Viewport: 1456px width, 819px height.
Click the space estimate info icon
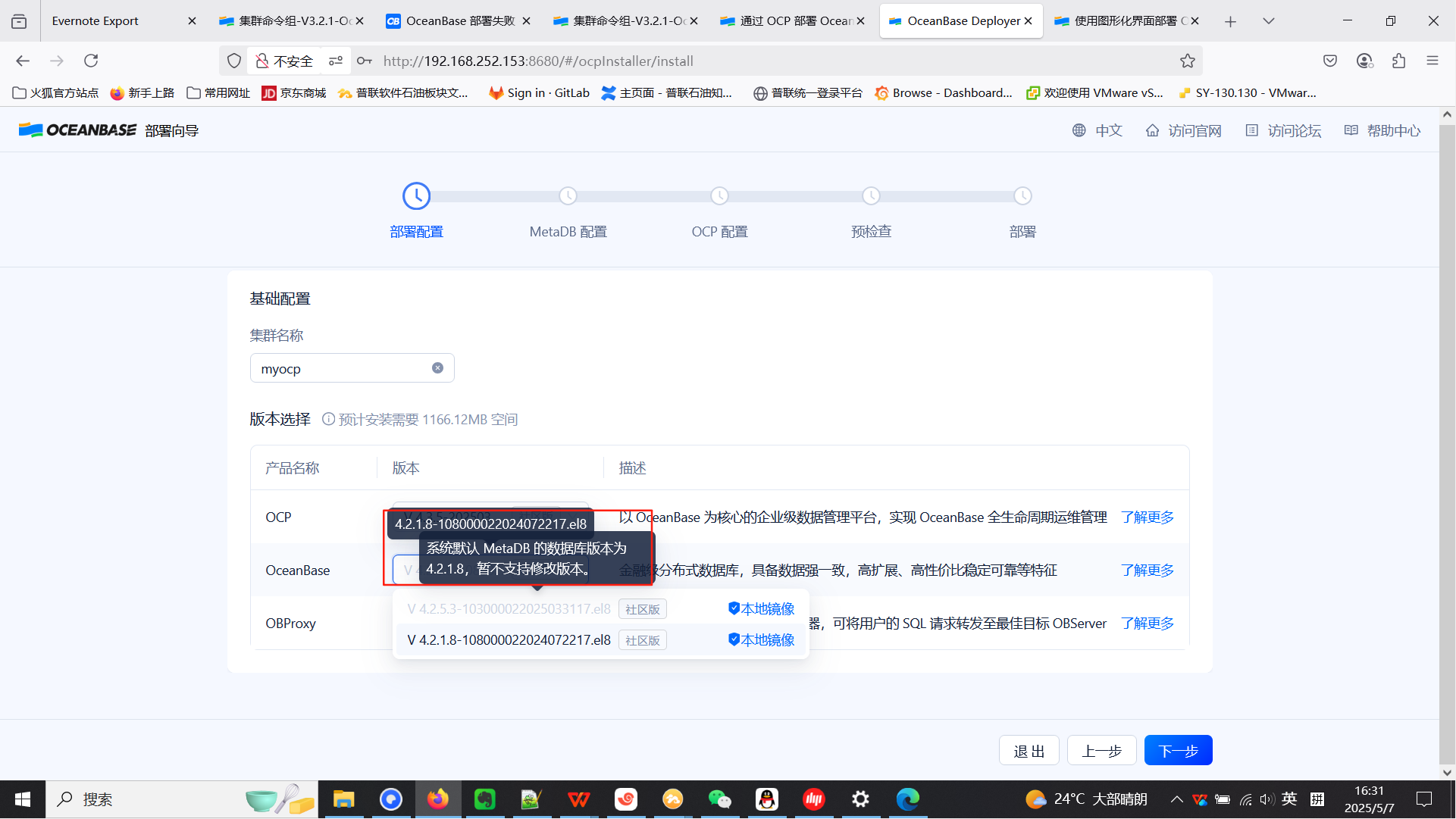coord(328,419)
